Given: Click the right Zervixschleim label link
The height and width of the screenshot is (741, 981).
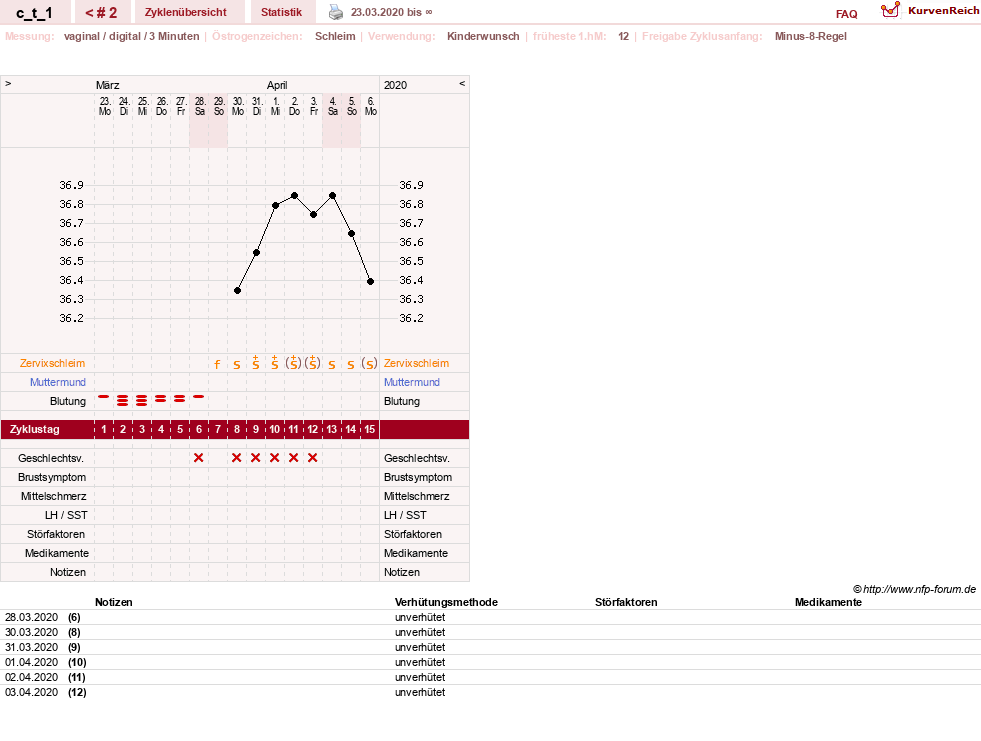Looking at the screenshot, I should [x=416, y=363].
